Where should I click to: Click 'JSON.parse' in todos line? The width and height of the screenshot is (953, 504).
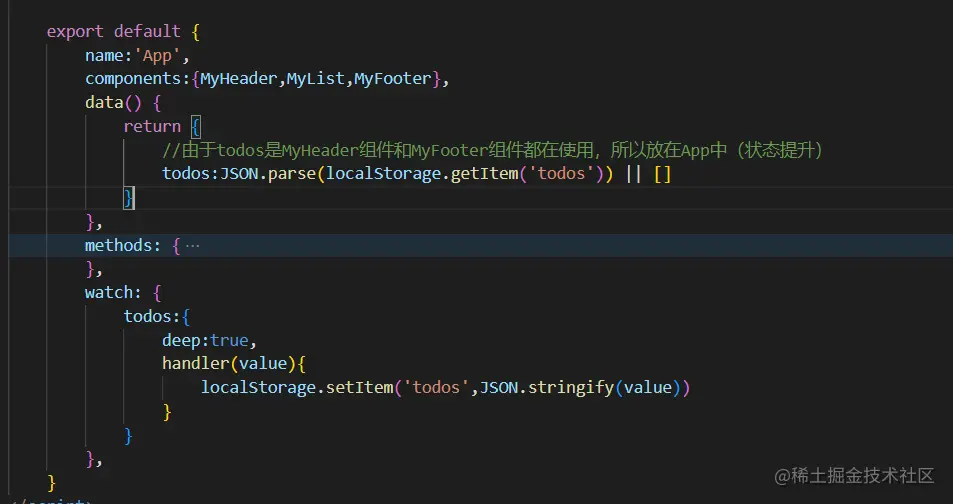[267, 174]
